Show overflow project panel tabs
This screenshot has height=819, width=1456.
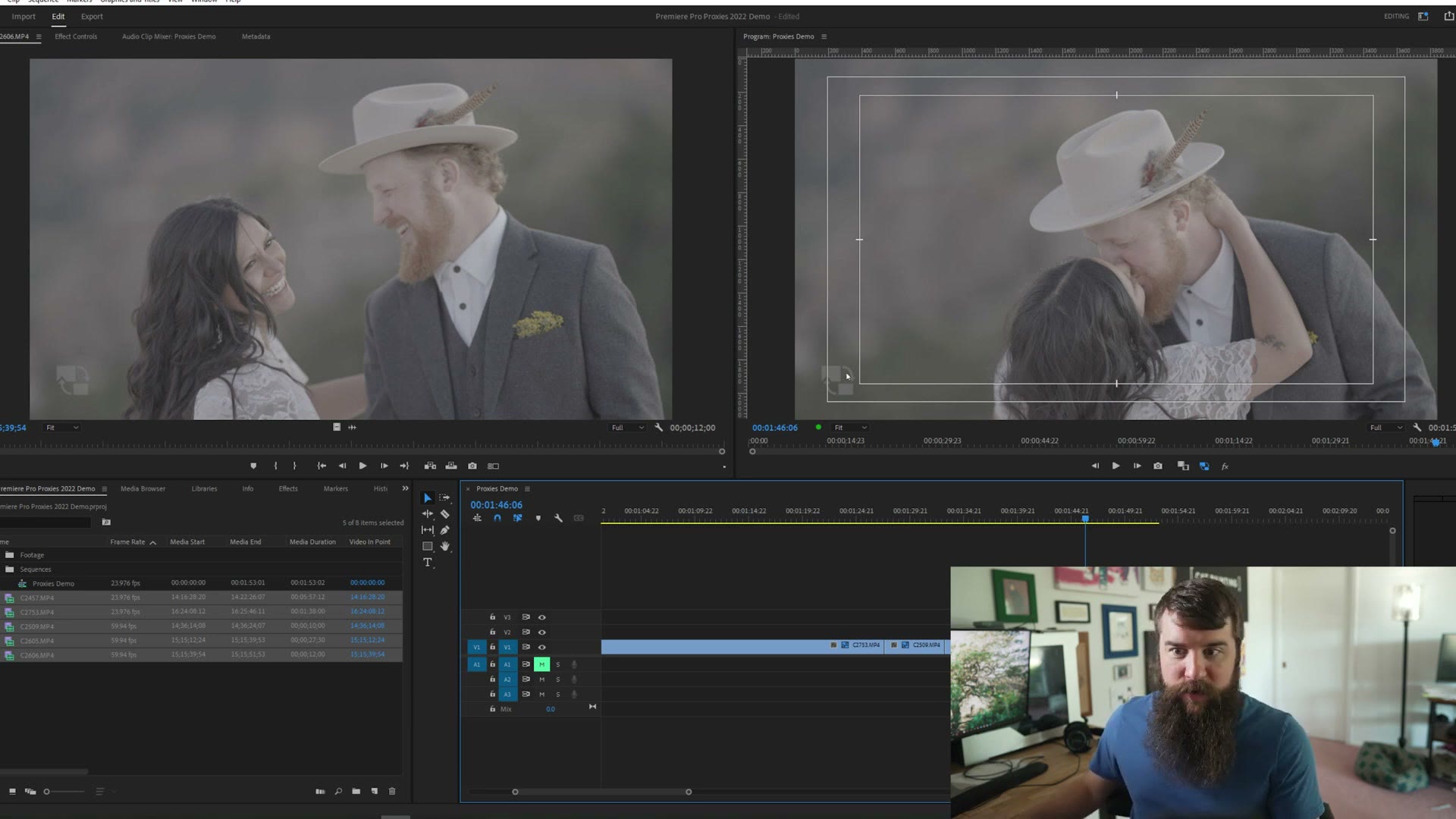[x=405, y=488]
